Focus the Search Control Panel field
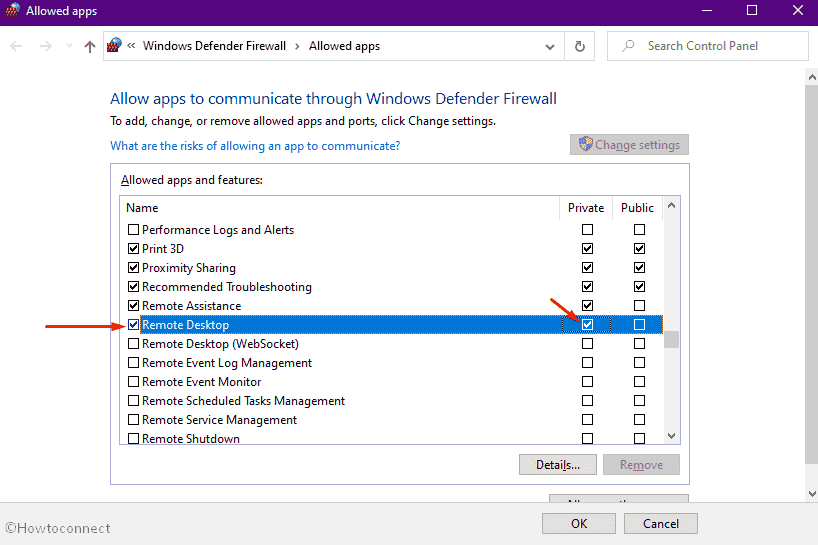Image resolution: width=818 pixels, height=545 pixels. [707, 46]
